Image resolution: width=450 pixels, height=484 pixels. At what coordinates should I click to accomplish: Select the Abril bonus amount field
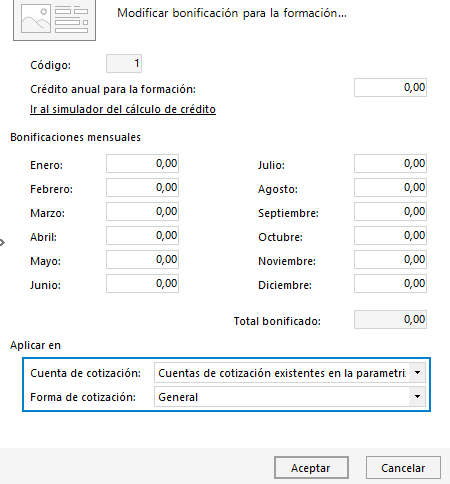(x=142, y=235)
